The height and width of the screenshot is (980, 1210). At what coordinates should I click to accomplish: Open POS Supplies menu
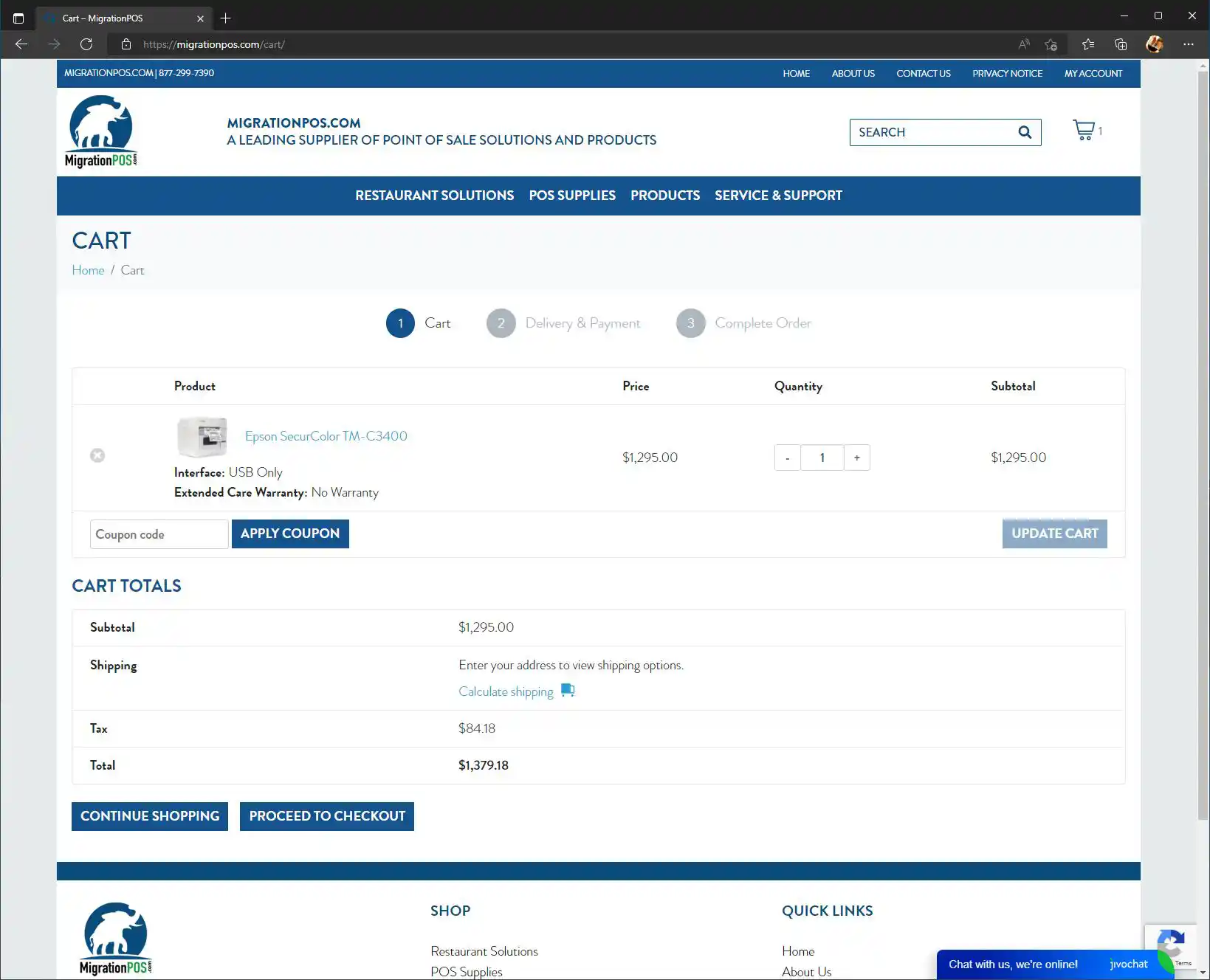[572, 196]
